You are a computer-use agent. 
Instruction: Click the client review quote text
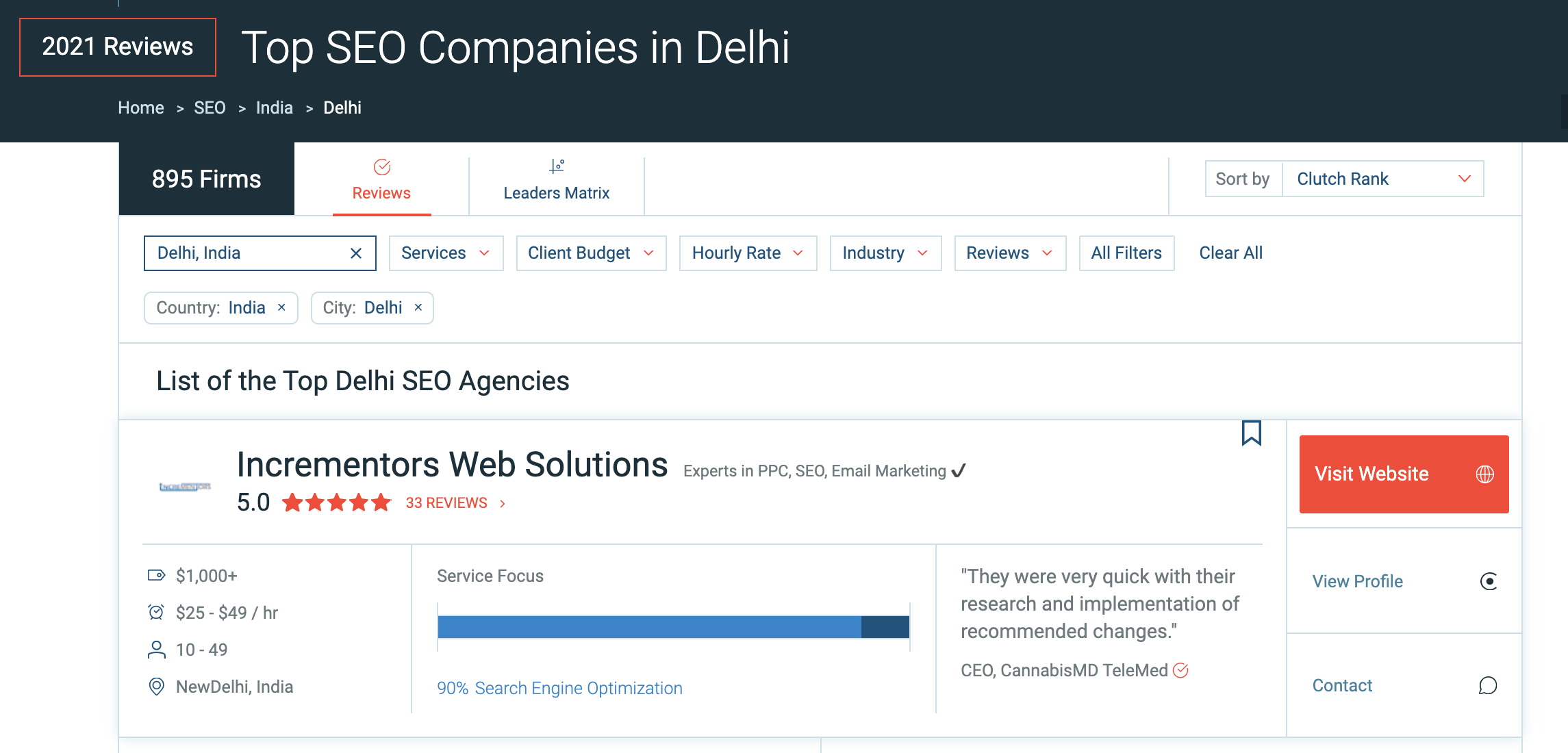click(1100, 604)
